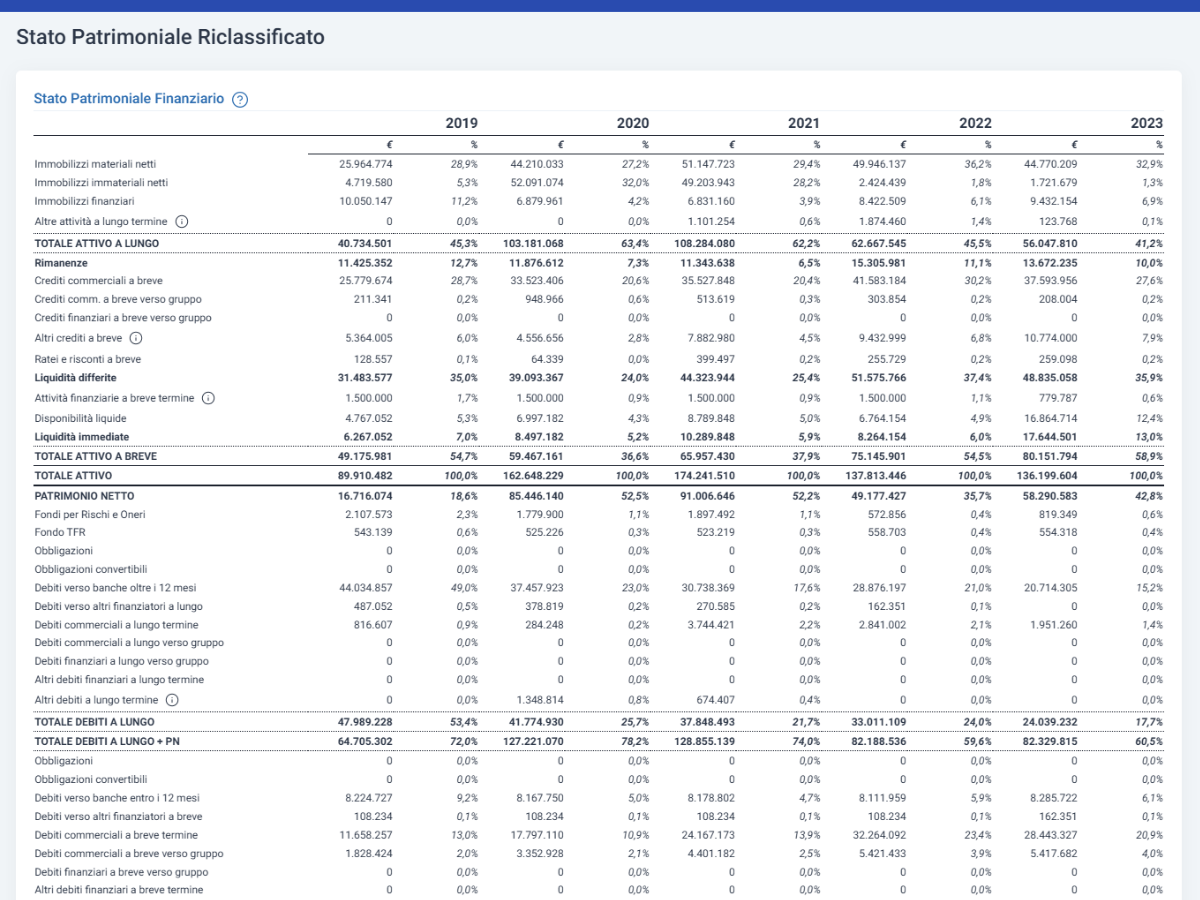Select the Liquidità immediate row label

click(82, 437)
